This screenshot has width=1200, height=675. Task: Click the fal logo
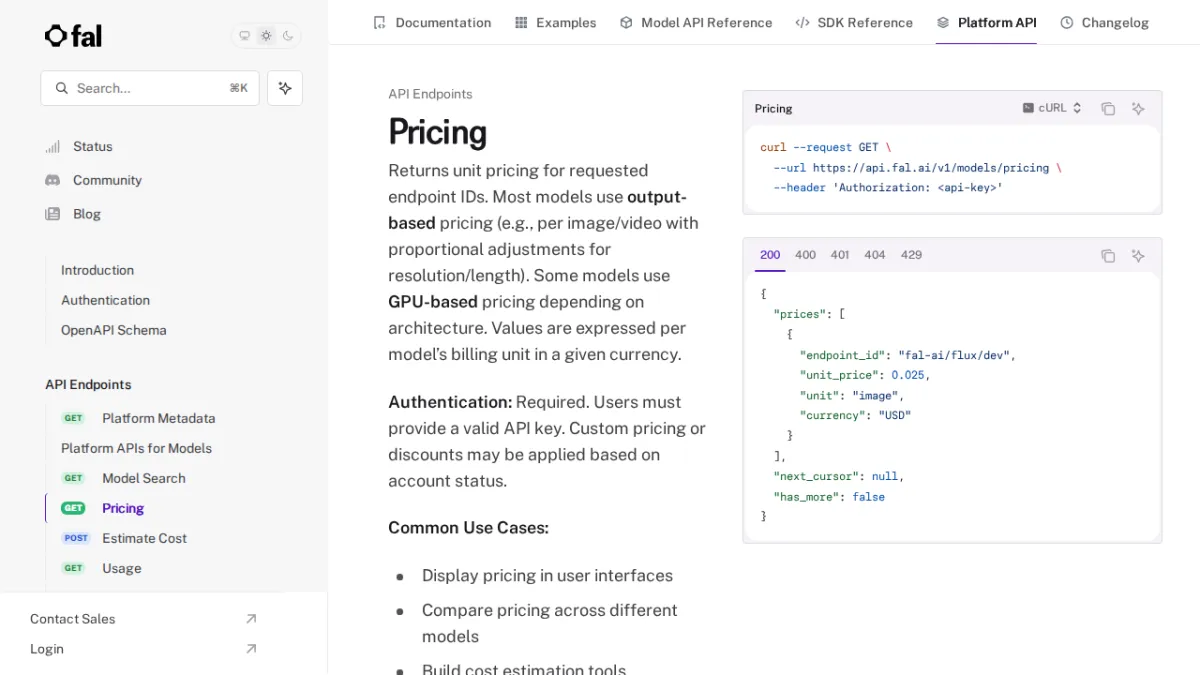pos(73,36)
